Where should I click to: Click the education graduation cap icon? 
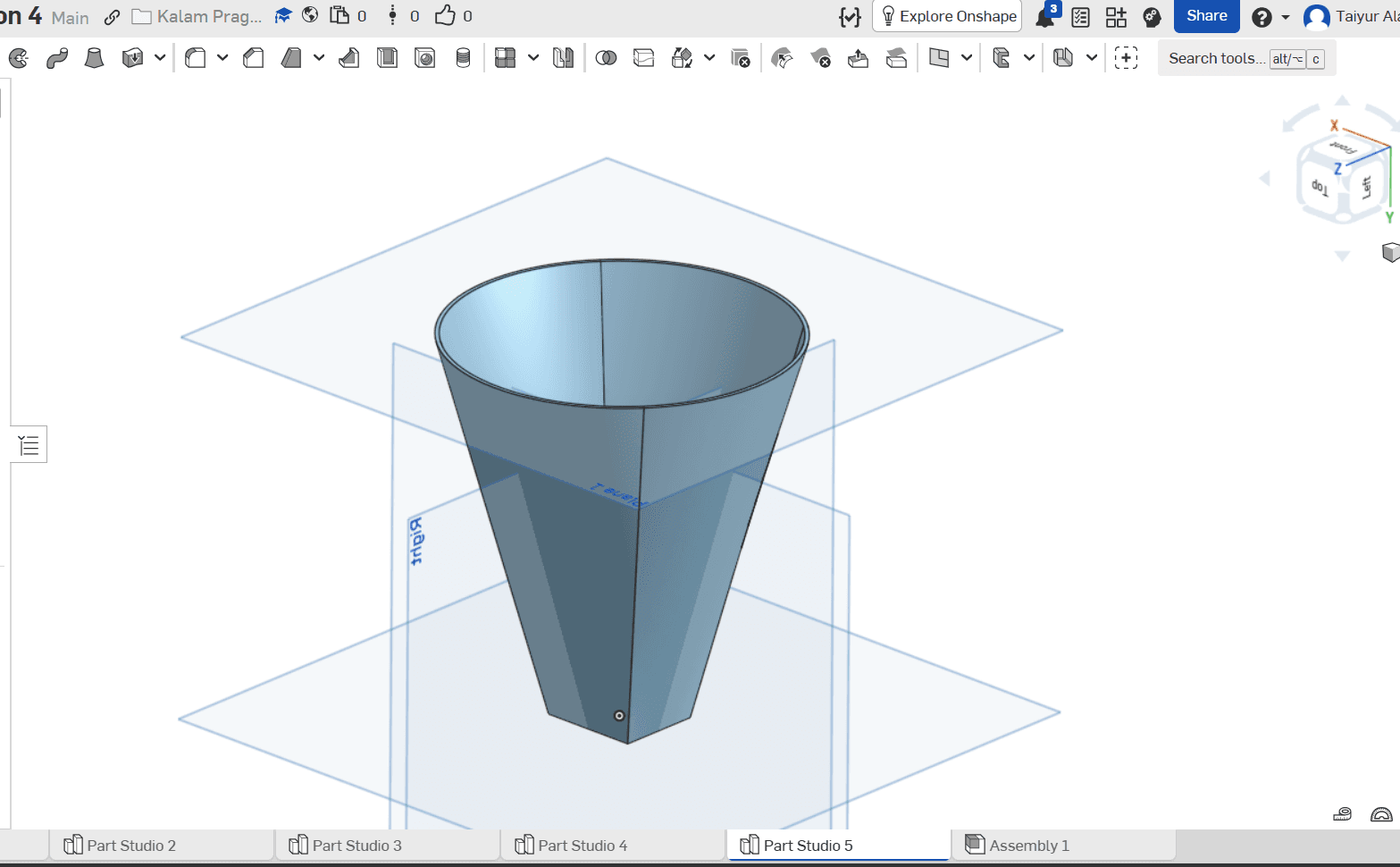coord(283,15)
